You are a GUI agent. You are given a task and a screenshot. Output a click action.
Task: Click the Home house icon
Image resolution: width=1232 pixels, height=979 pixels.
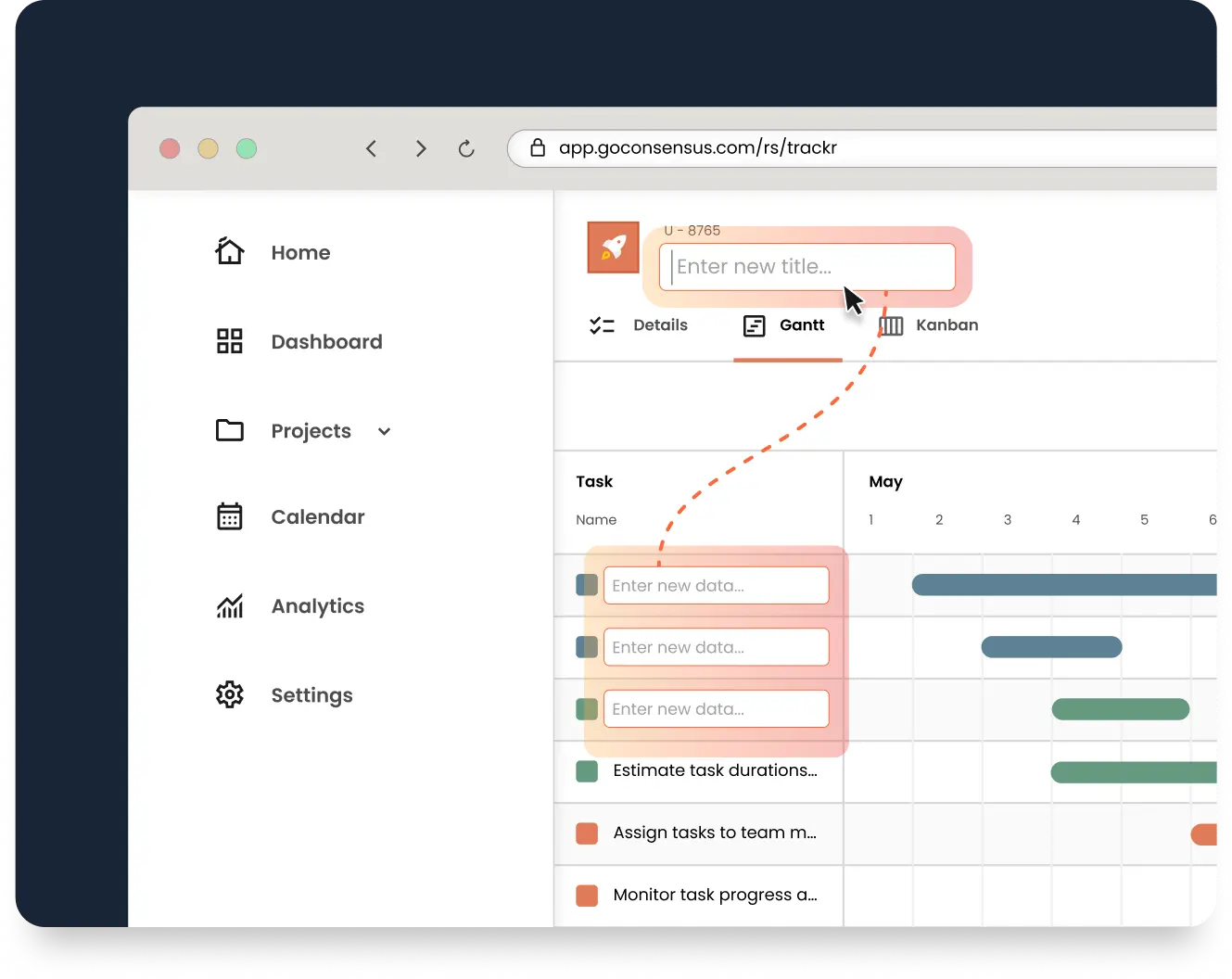point(230,251)
